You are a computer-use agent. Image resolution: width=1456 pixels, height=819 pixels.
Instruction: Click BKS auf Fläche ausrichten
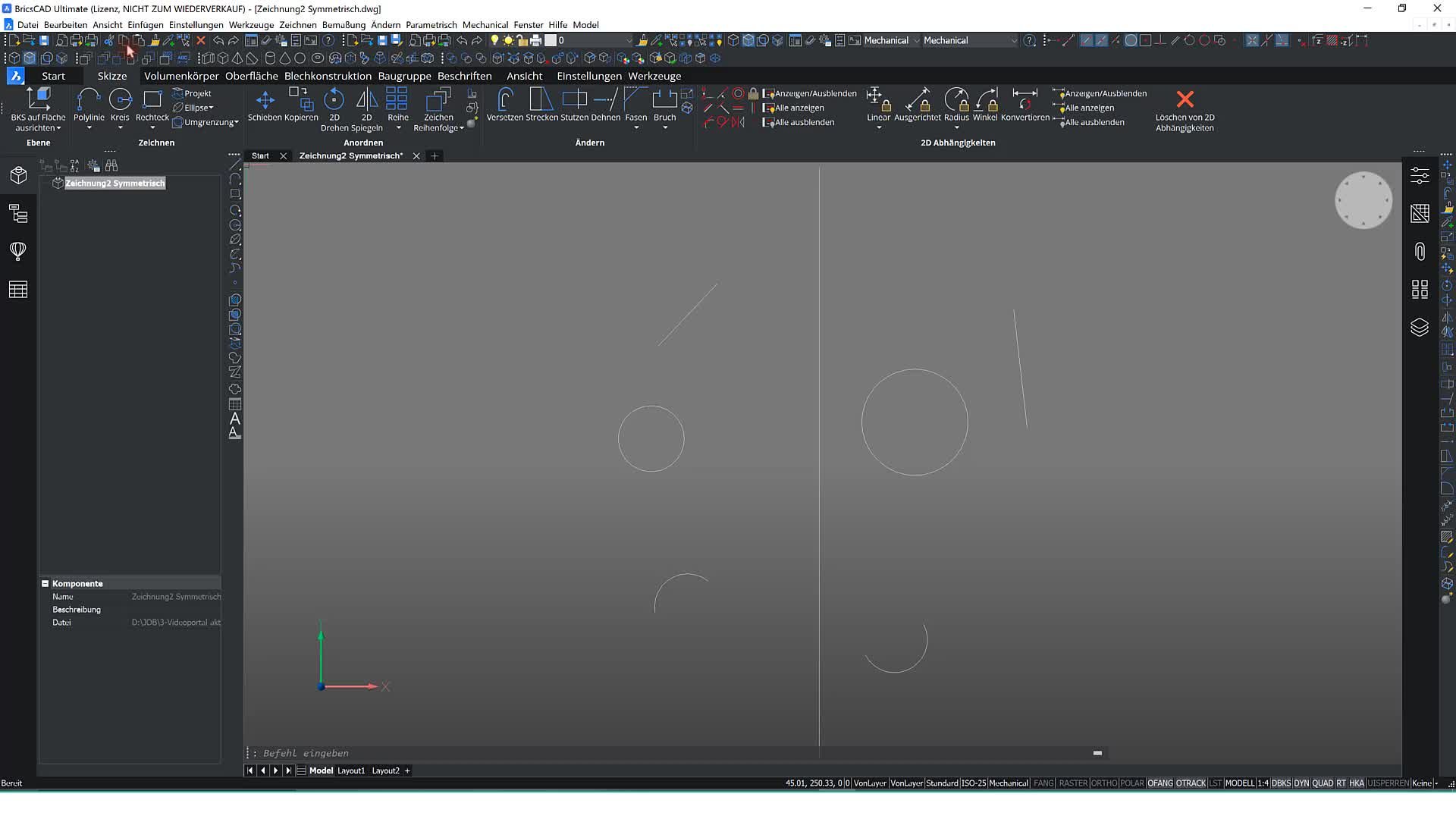[38, 110]
